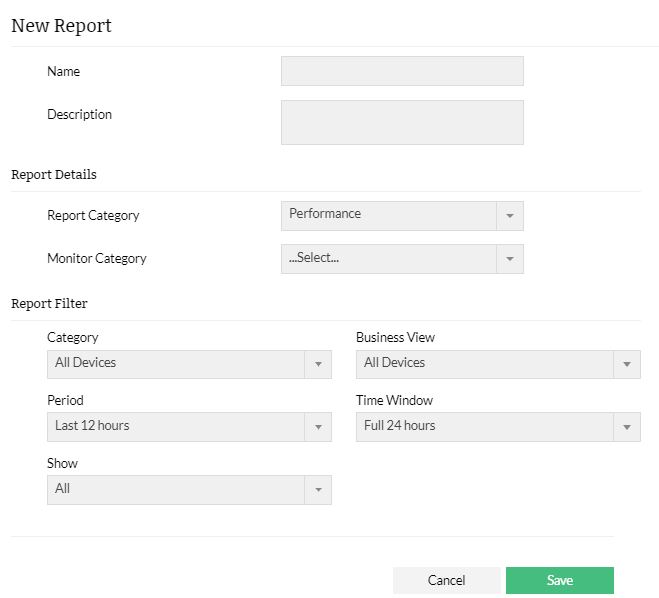Click the 'All' value under Show

point(63,489)
